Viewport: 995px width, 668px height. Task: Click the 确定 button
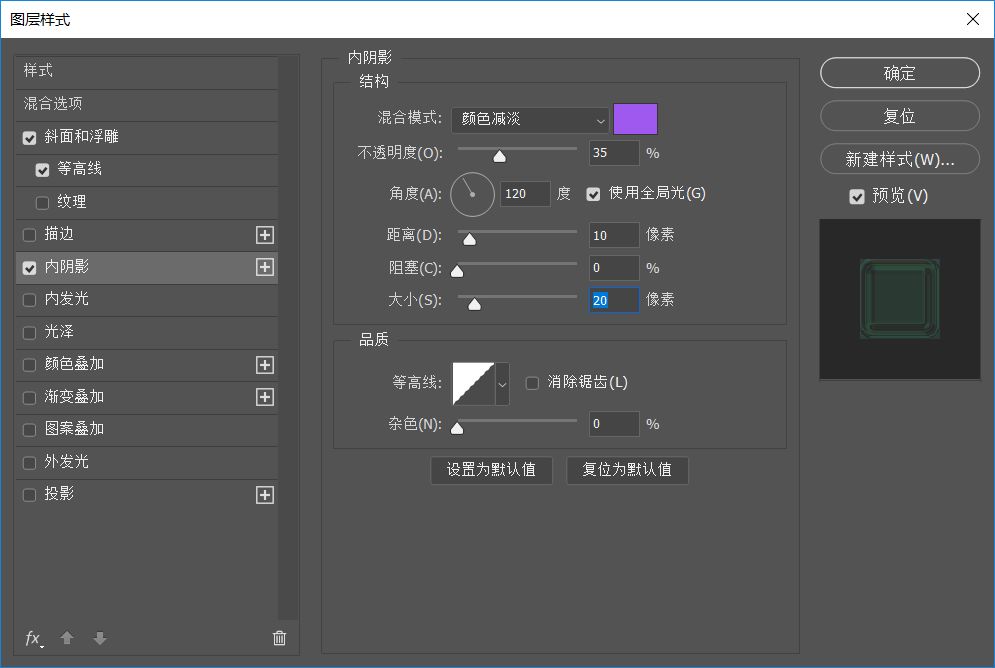click(899, 73)
